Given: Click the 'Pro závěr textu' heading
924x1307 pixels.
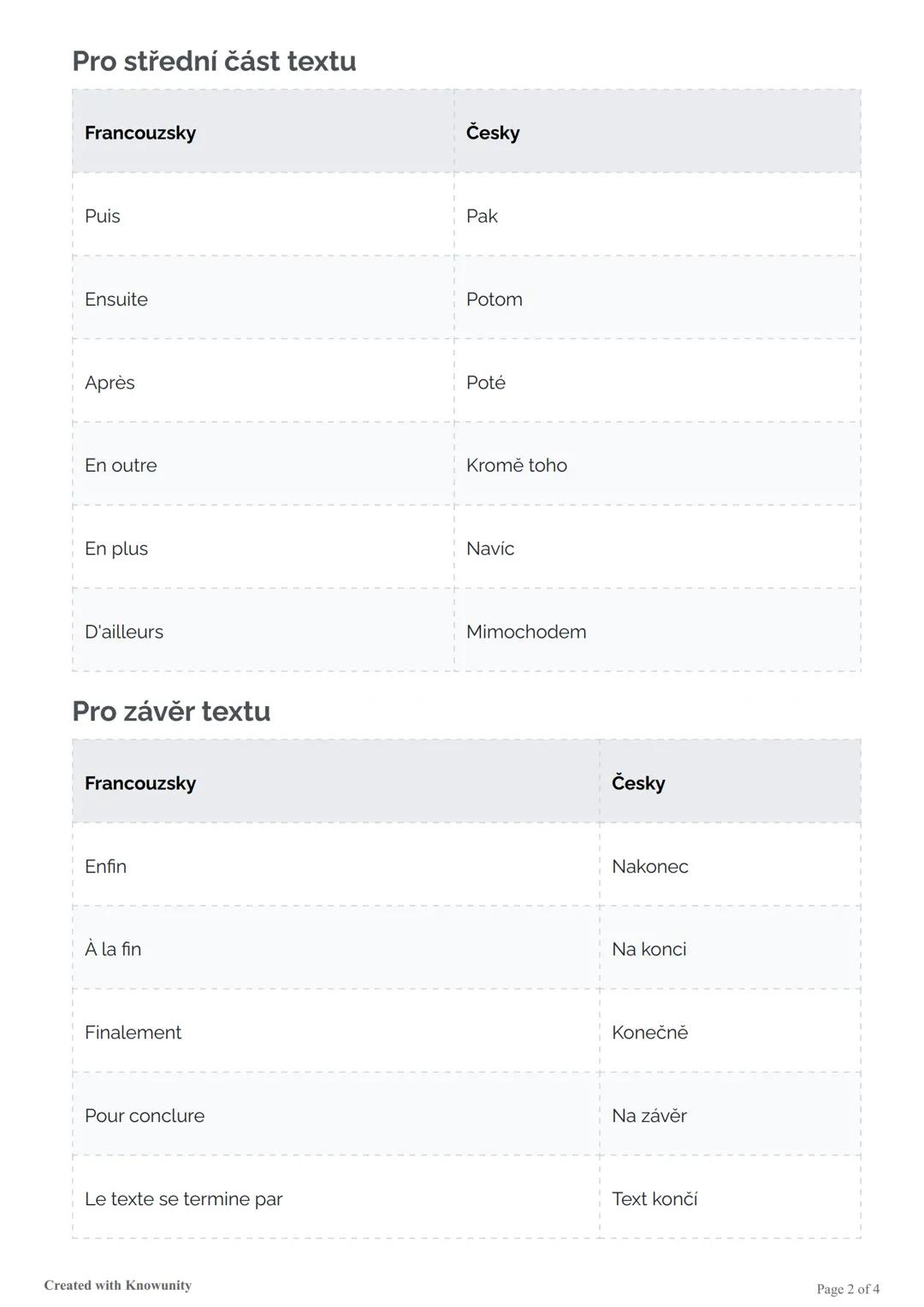Looking at the screenshot, I should click(x=171, y=711).
